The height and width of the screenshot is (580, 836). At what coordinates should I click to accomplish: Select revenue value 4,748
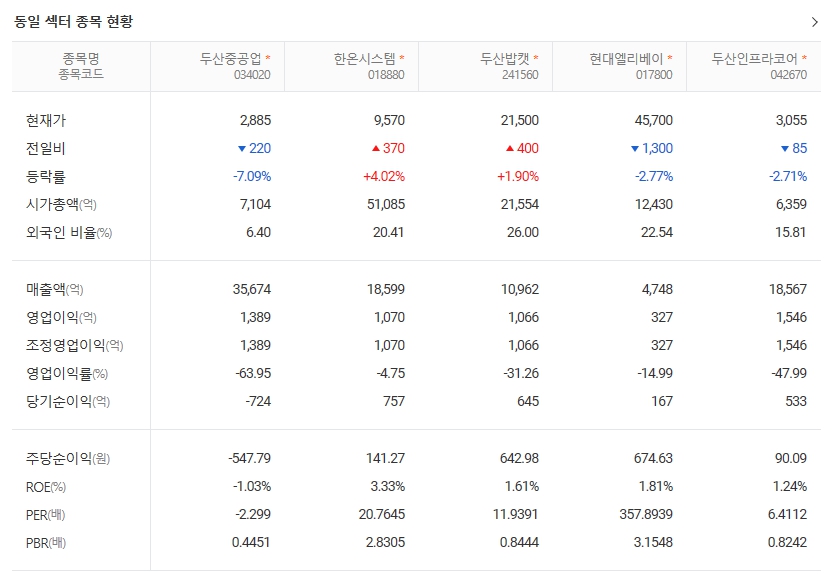click(x=657, y=289)
